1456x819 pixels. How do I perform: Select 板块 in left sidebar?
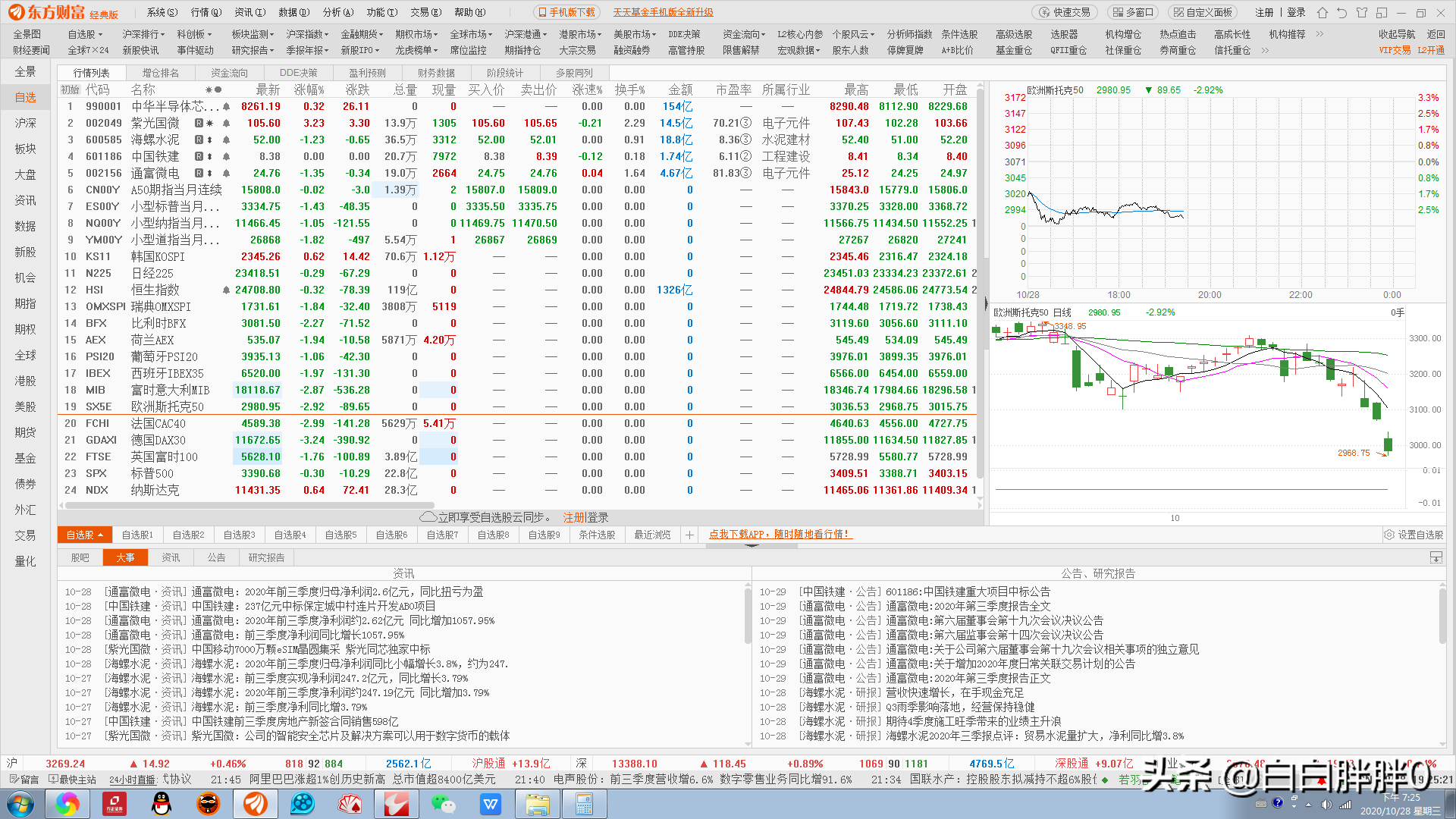[x=25, y=149]
